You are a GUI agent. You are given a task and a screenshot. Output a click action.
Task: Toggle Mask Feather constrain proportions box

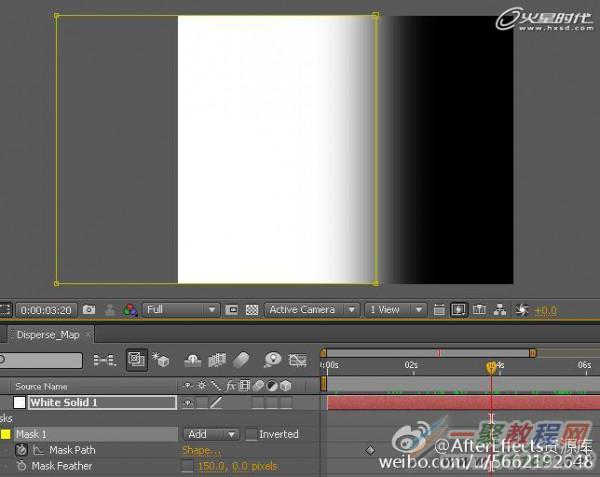pos(187,466)
